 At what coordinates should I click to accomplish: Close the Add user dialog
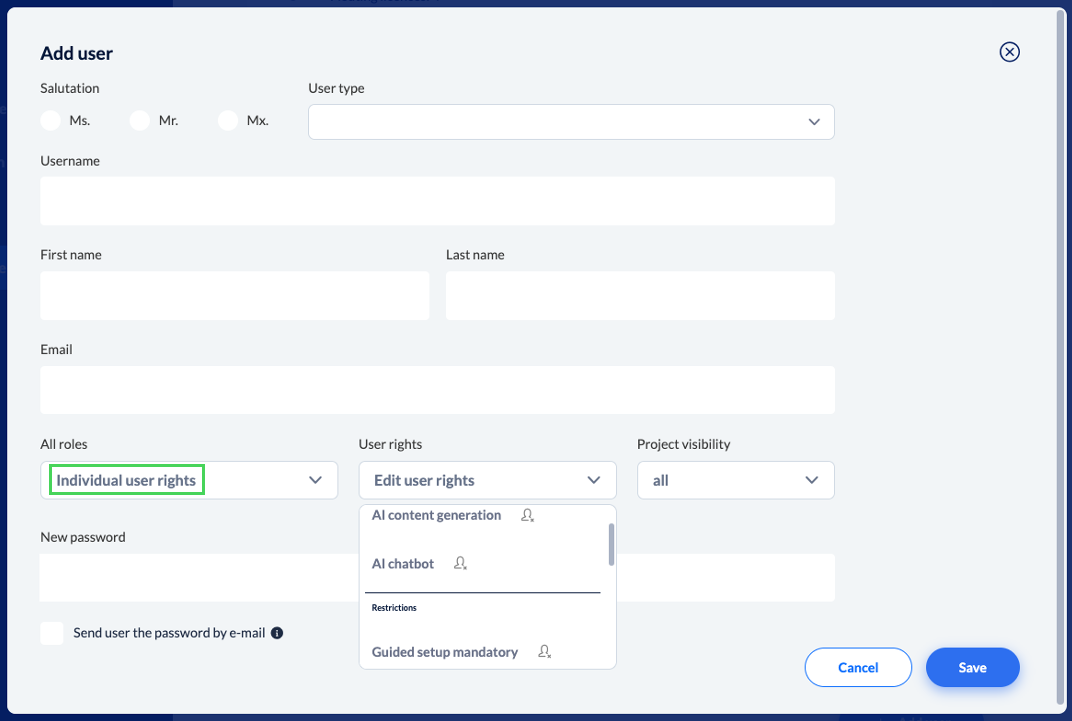tap(1009, 52)
